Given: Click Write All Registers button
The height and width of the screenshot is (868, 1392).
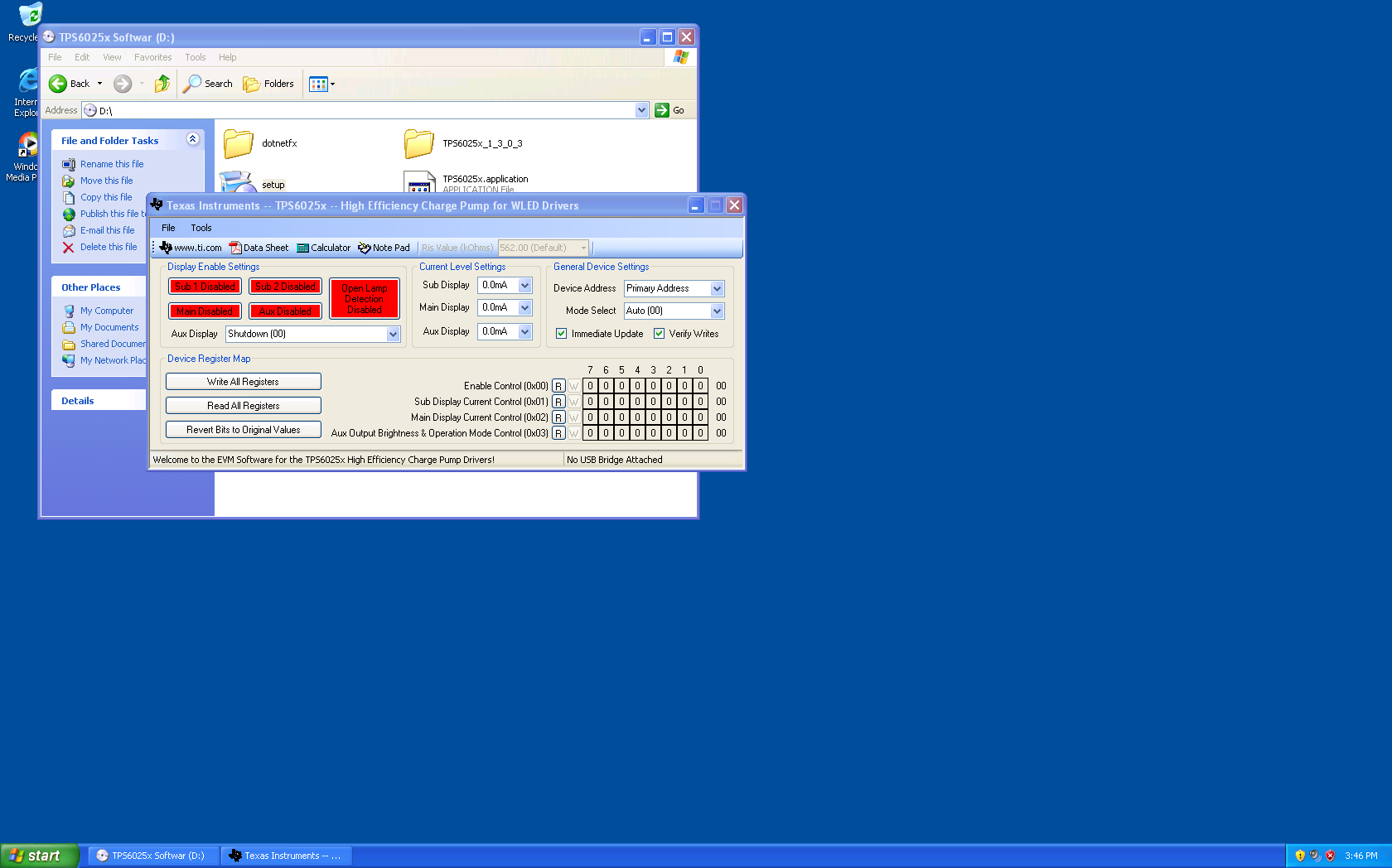Looking at the screenshot, I should pos(243,382).
